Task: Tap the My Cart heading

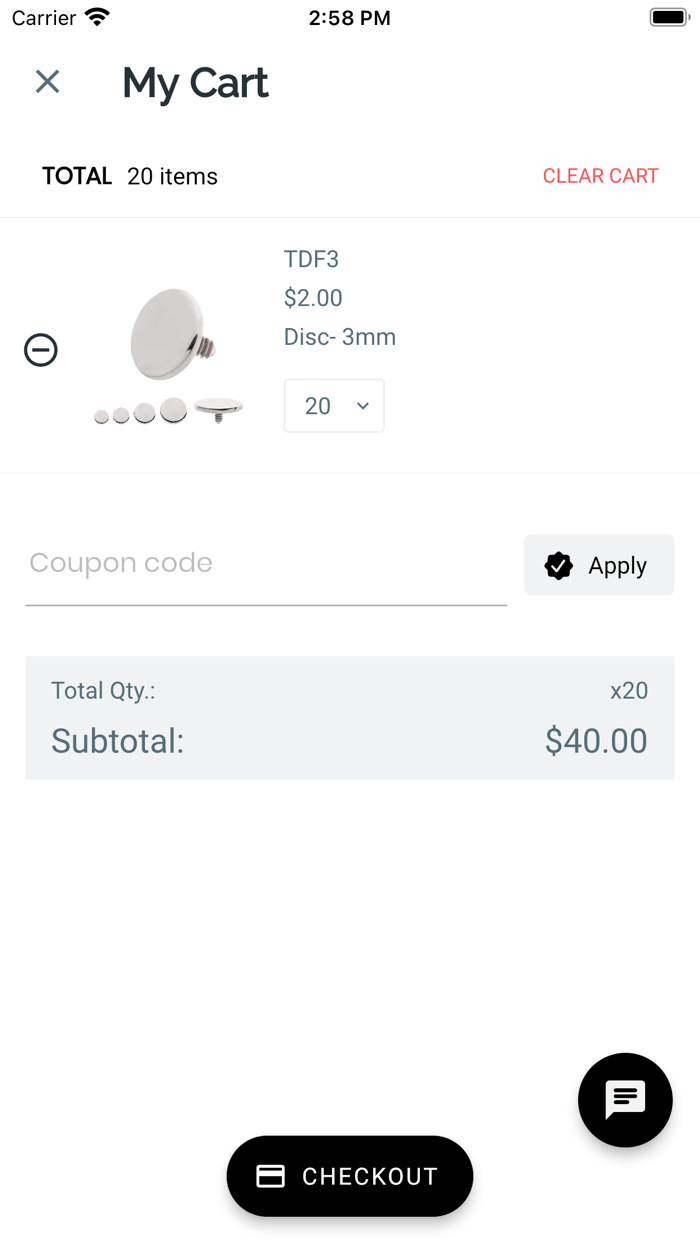Action: pyautogui.click(x=195, y=82)
